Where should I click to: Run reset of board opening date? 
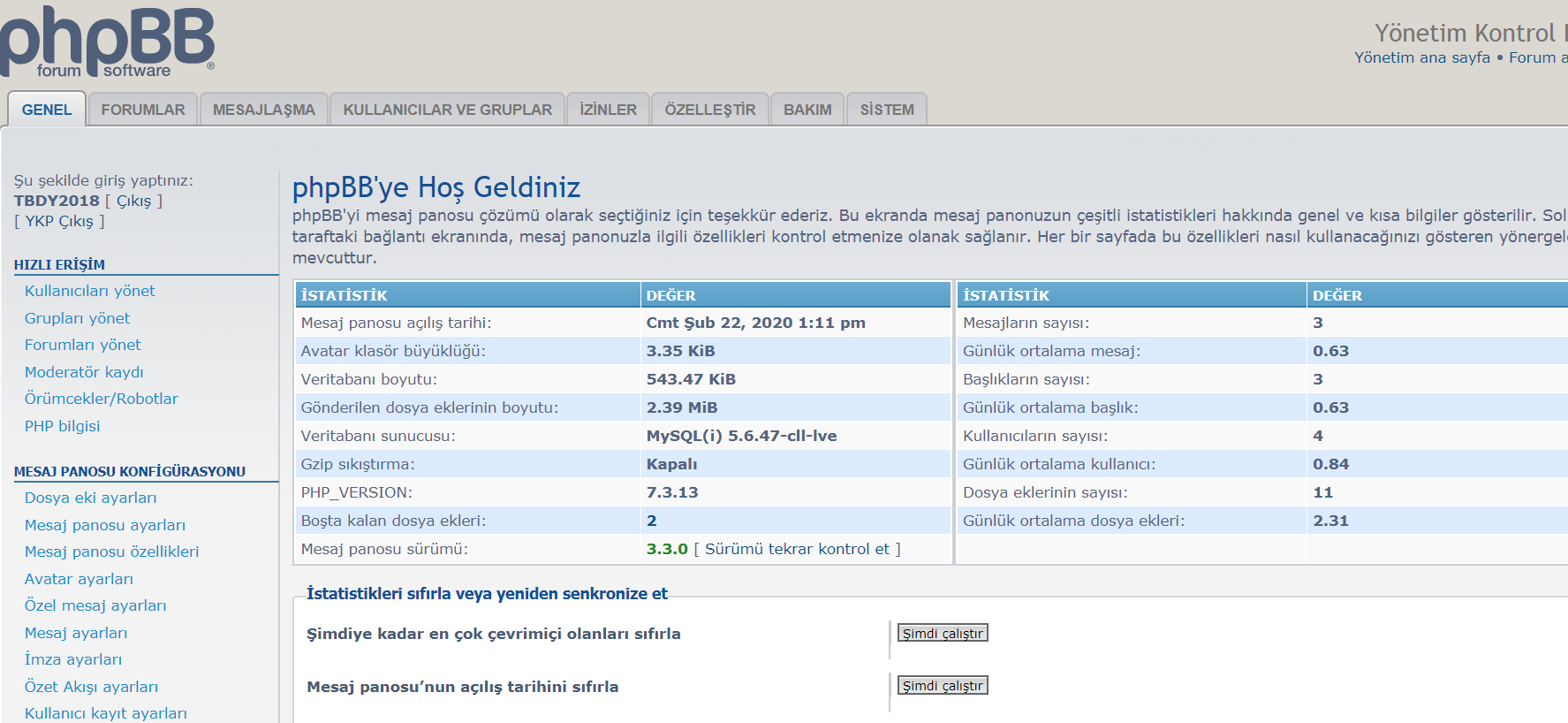pyautogui.click(x=943, y=685)
